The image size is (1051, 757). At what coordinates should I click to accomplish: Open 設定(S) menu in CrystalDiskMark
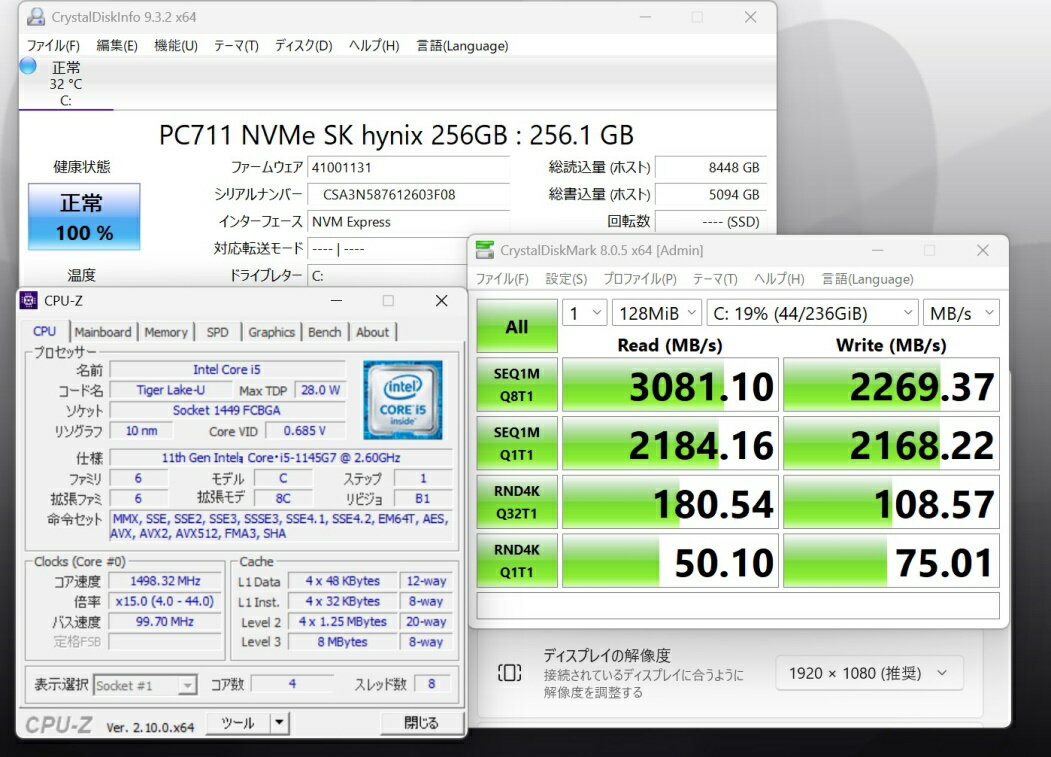click(x=566, y=279)
